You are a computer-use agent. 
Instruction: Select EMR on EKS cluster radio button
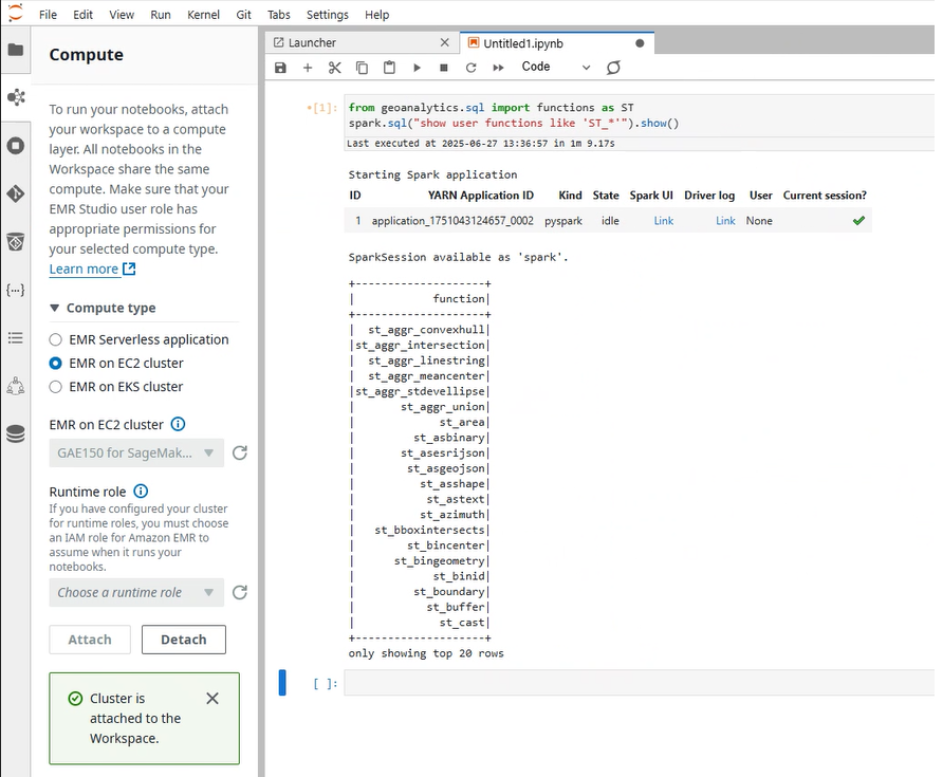pyautogui.click(x=56, y=387)
